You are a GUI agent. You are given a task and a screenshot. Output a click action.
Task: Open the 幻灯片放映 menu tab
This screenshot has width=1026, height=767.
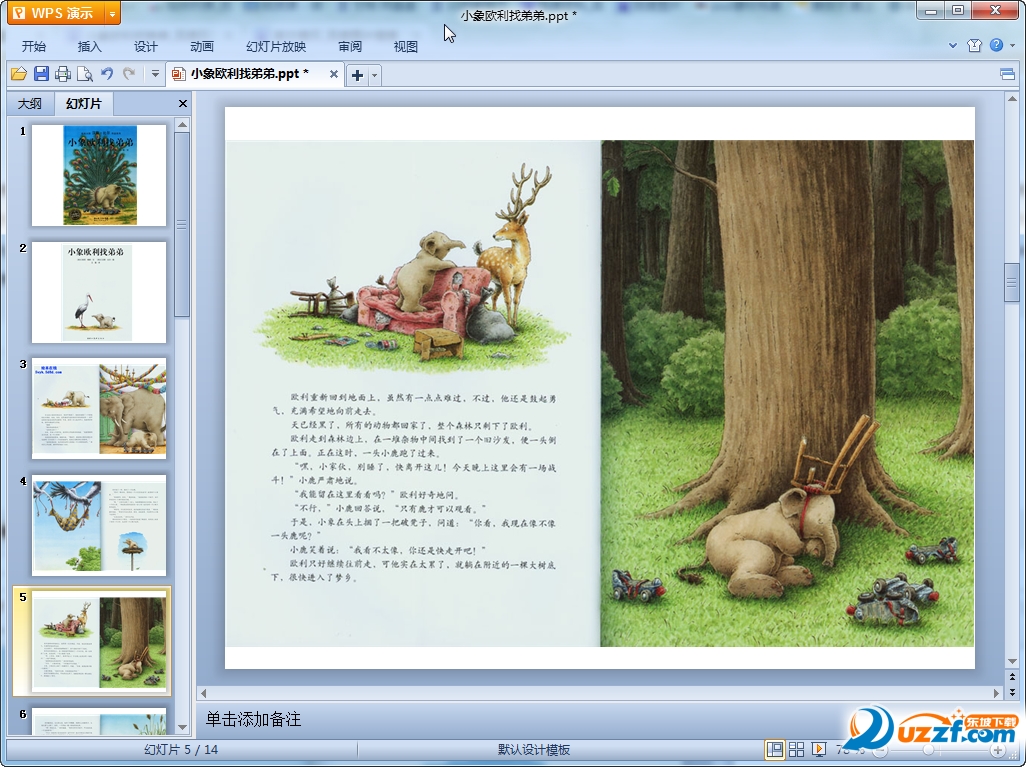(276, 46)
